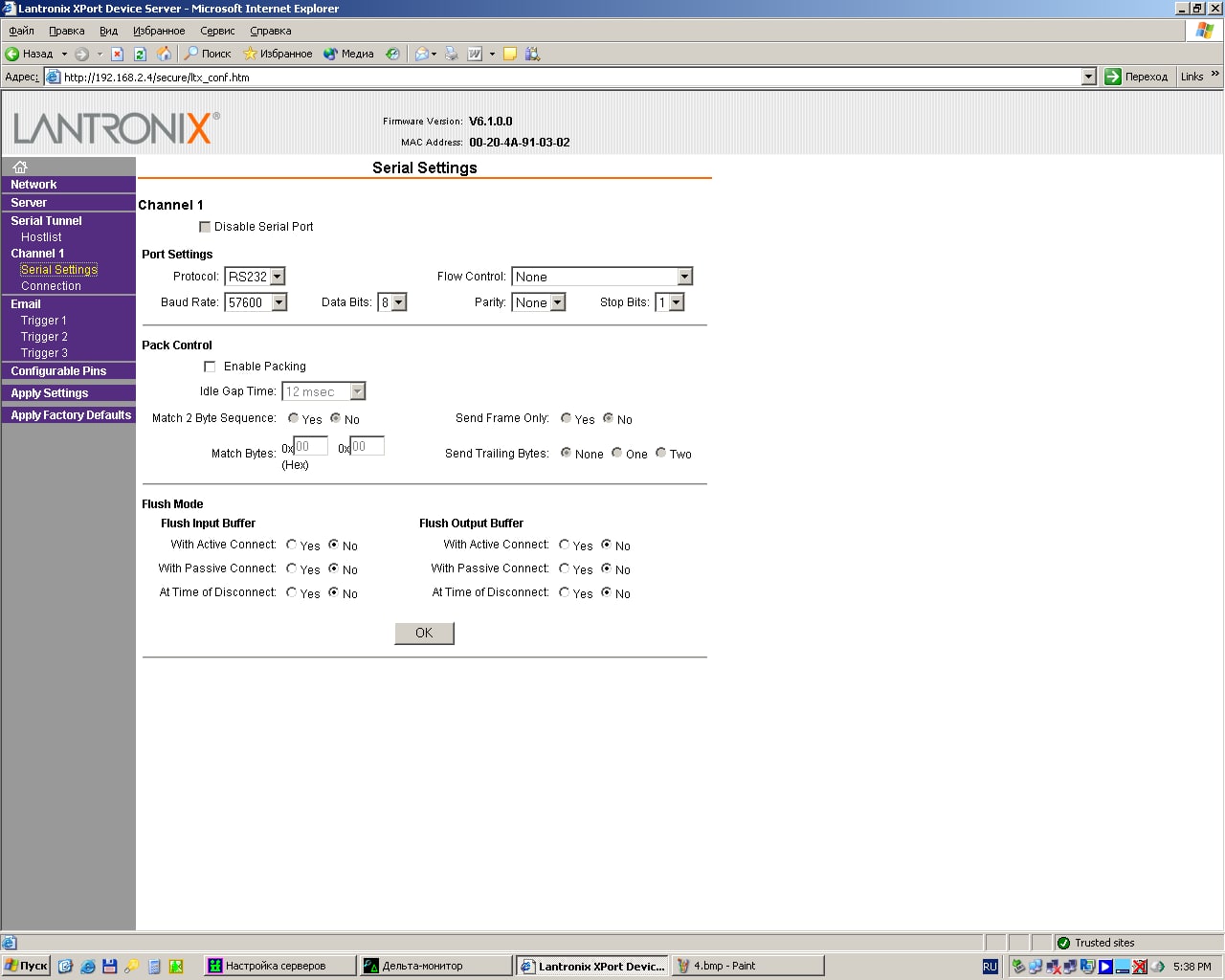
Task: Select Yes for Send Frame Only
Action: [x=566, y=418]
